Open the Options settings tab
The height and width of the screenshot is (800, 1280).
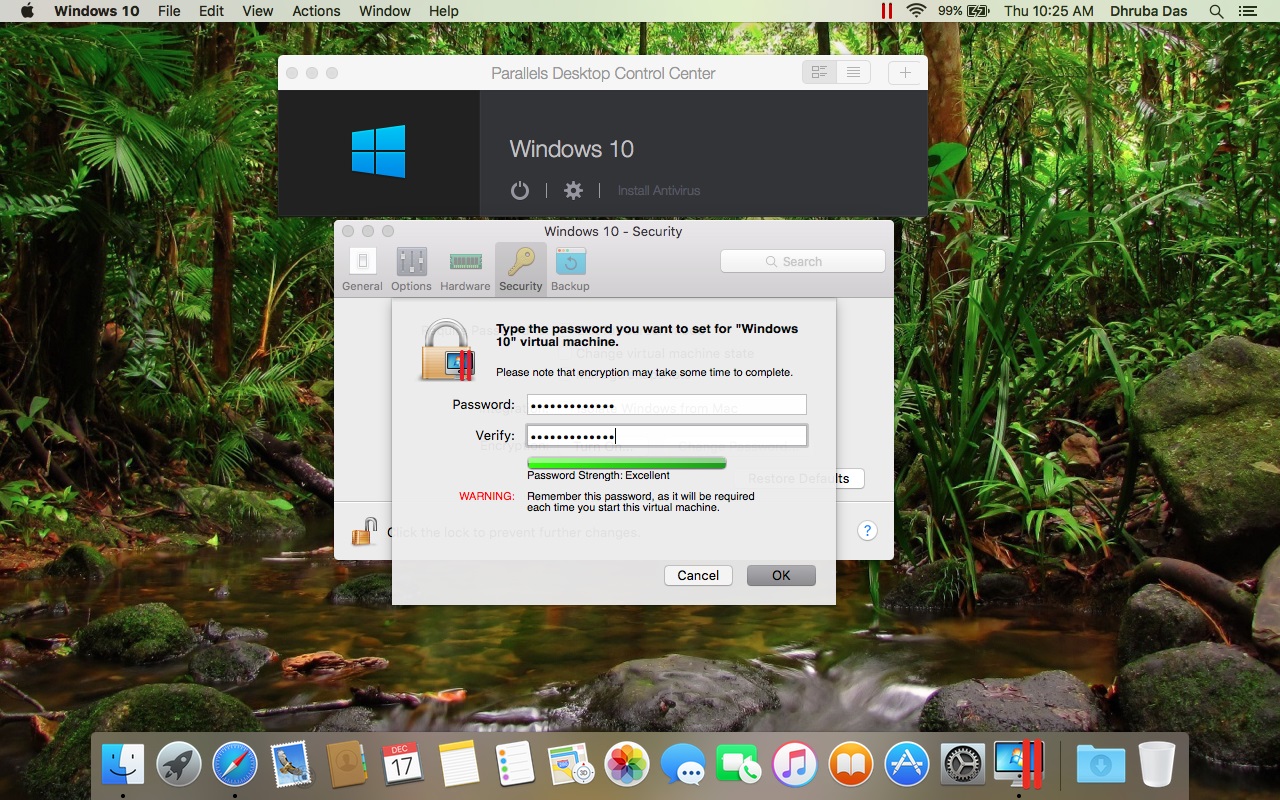click(411, 269)
